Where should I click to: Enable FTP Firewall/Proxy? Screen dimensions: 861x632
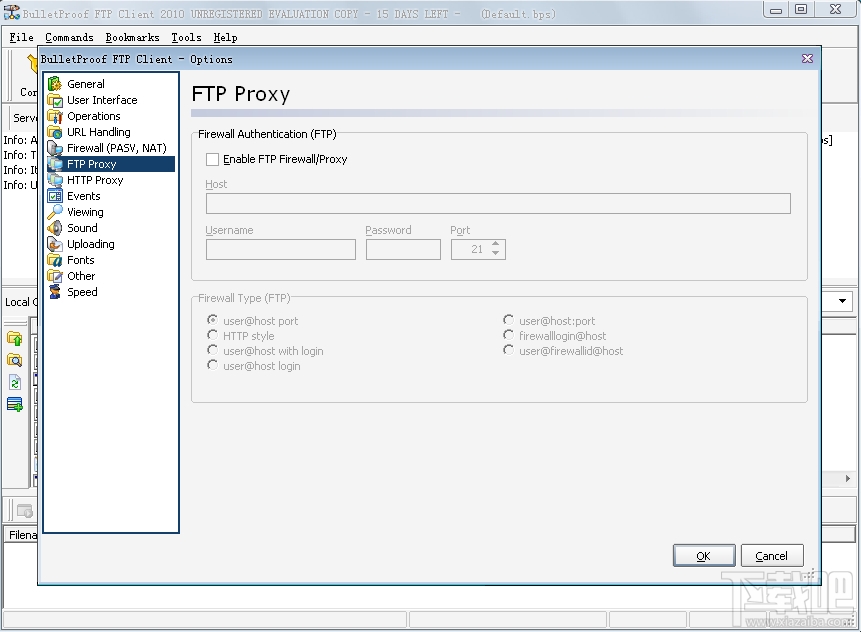pyautogui.click(x=211, y=159)
